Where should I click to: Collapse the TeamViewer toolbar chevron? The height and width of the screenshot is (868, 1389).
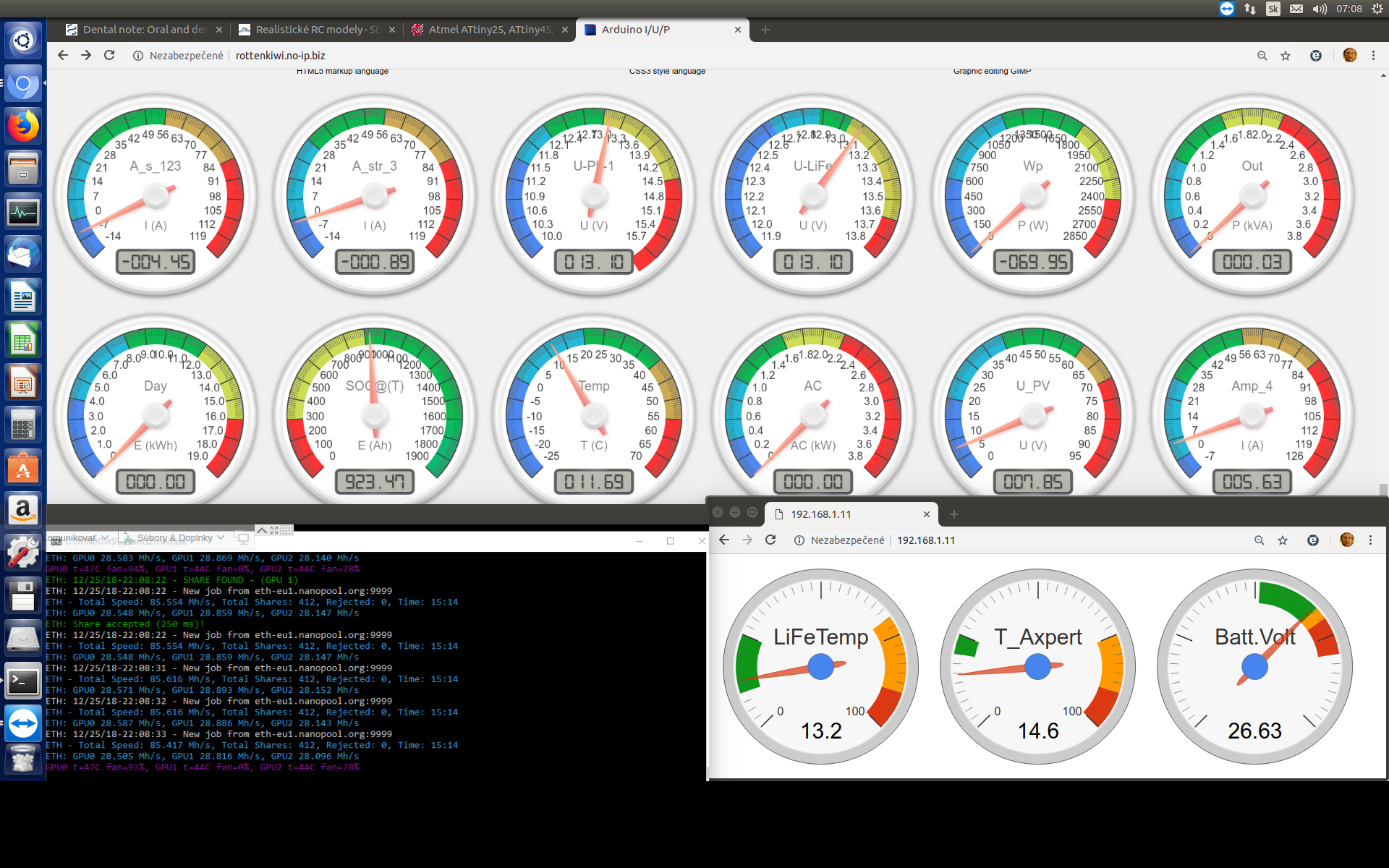(262, 530)
